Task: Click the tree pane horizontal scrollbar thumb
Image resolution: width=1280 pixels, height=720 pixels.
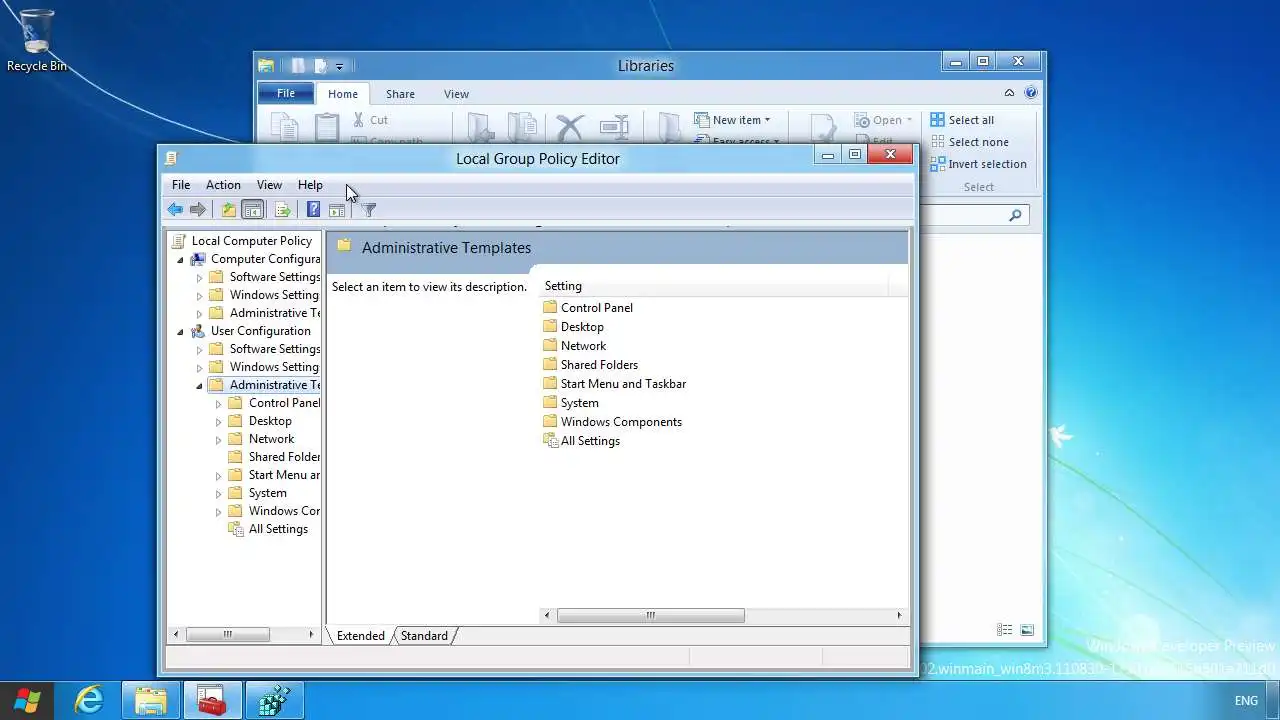Action: point(227,634)
